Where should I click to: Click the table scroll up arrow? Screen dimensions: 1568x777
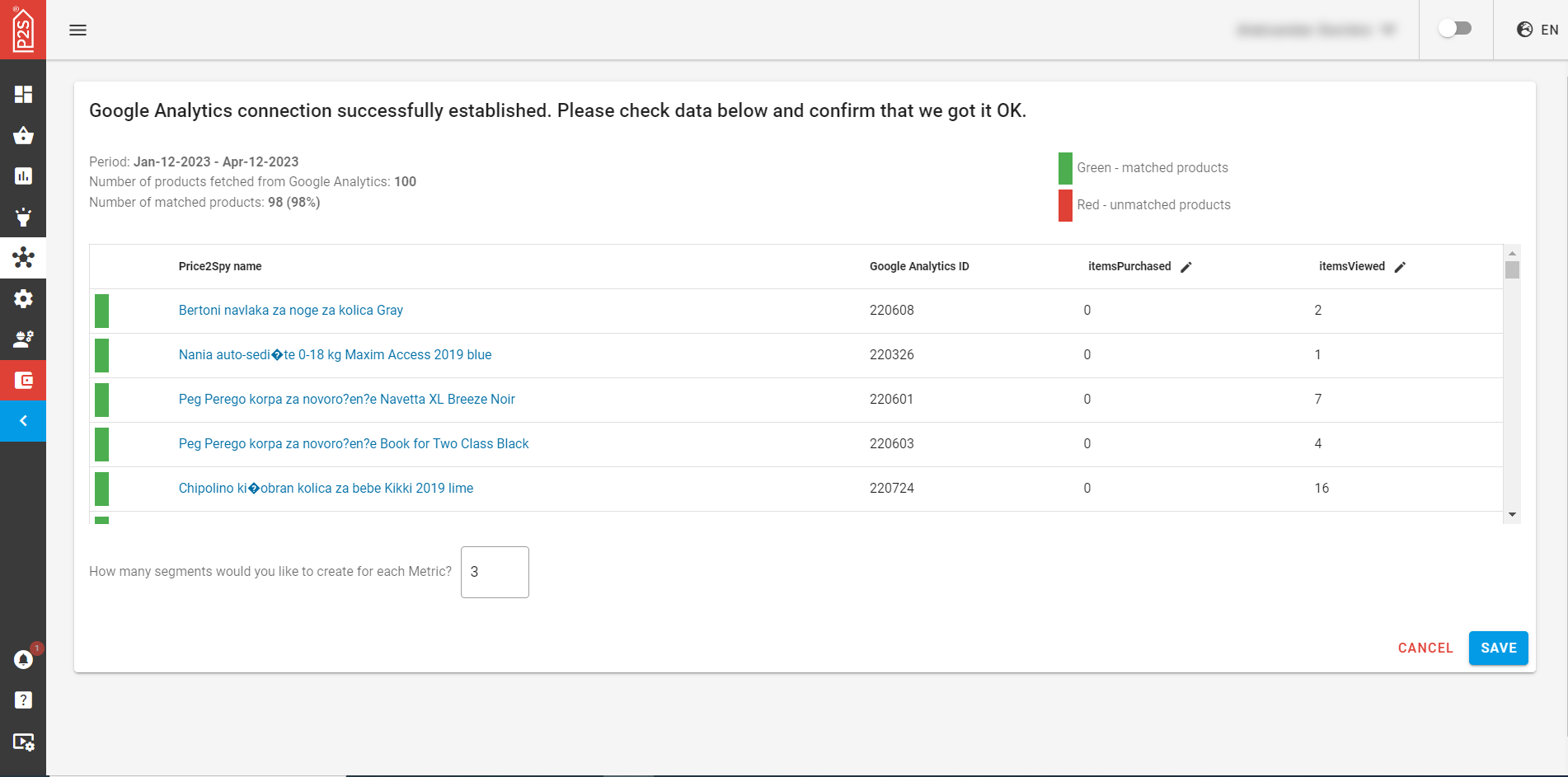click(x=1512, y=252)
